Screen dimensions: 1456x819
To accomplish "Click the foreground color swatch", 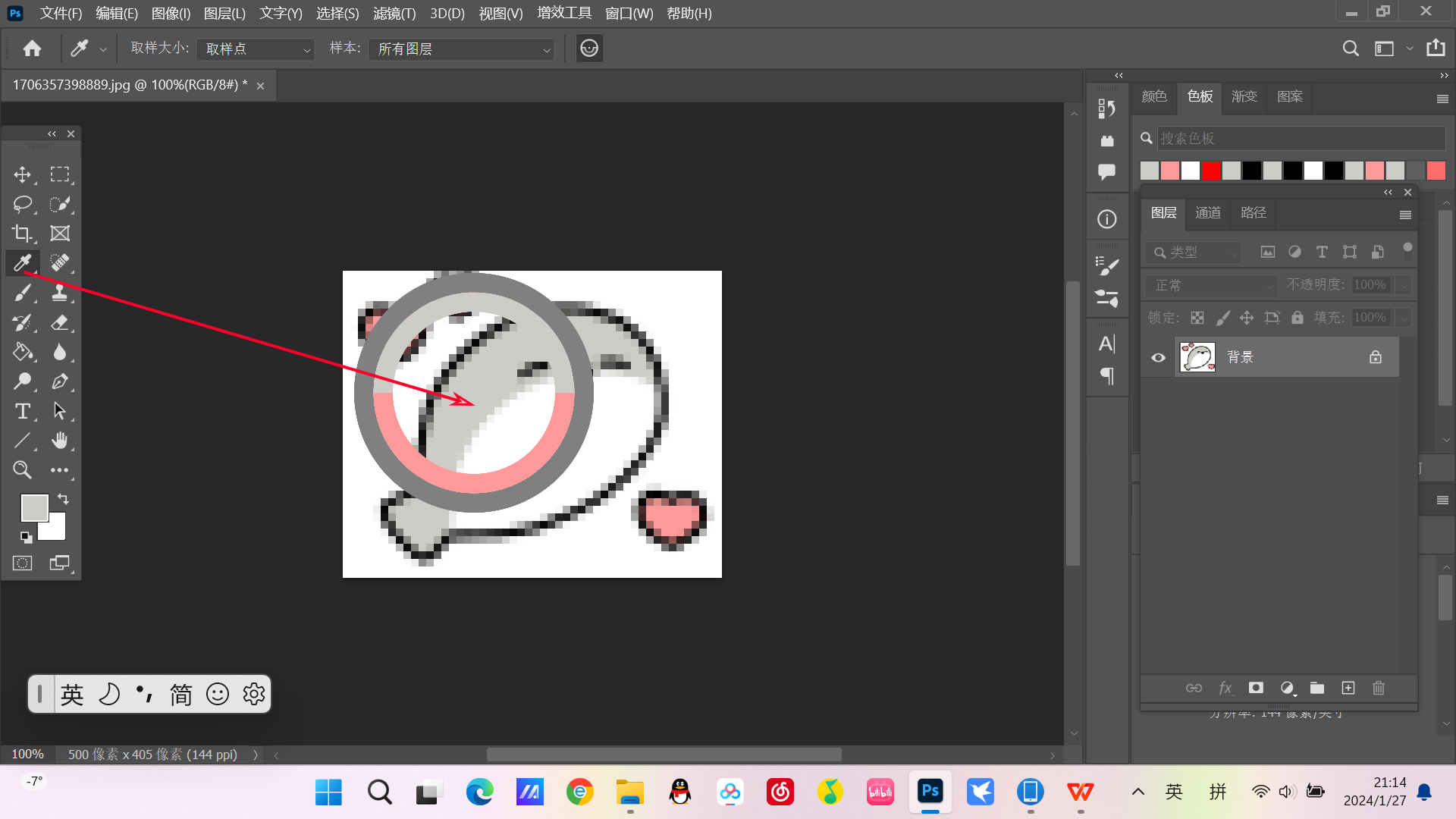I will coord(34,507).
